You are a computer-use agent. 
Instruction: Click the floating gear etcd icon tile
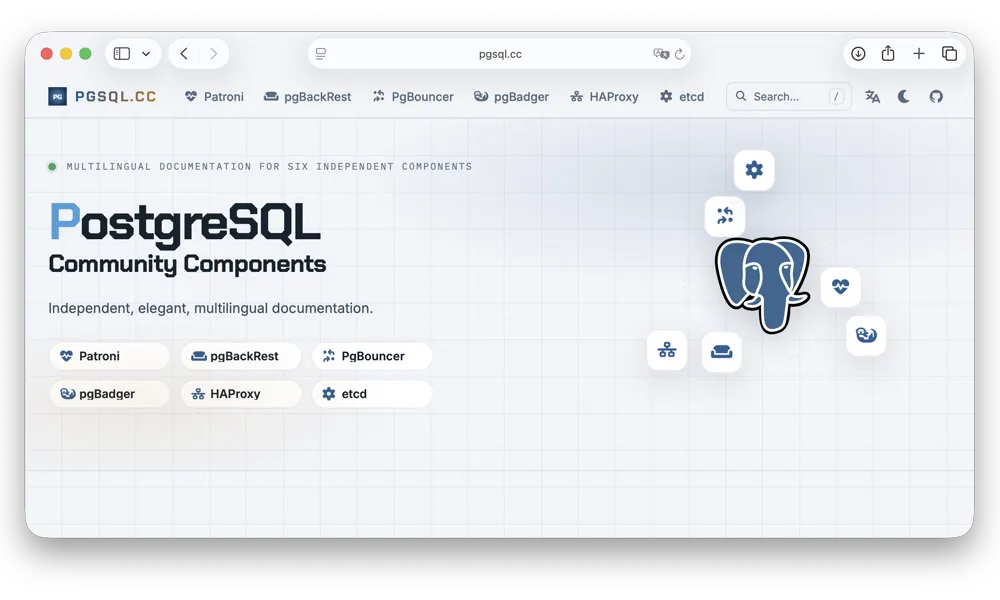(754, 170)
